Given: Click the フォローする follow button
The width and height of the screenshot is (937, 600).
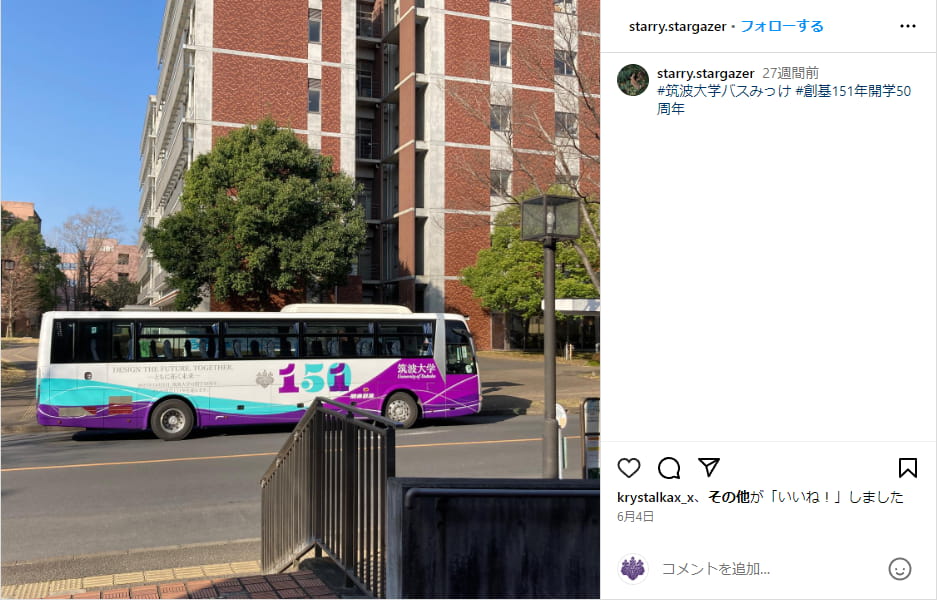Looking at the screenshot, I should (782, 26).
